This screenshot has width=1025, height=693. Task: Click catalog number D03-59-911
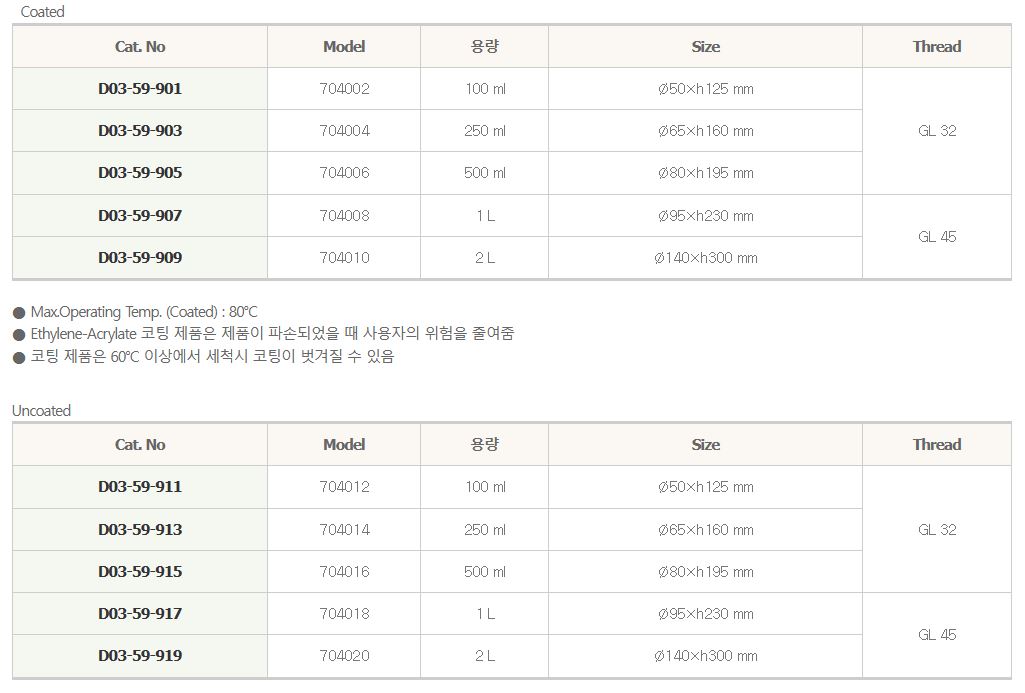click(x=140, y=487)
